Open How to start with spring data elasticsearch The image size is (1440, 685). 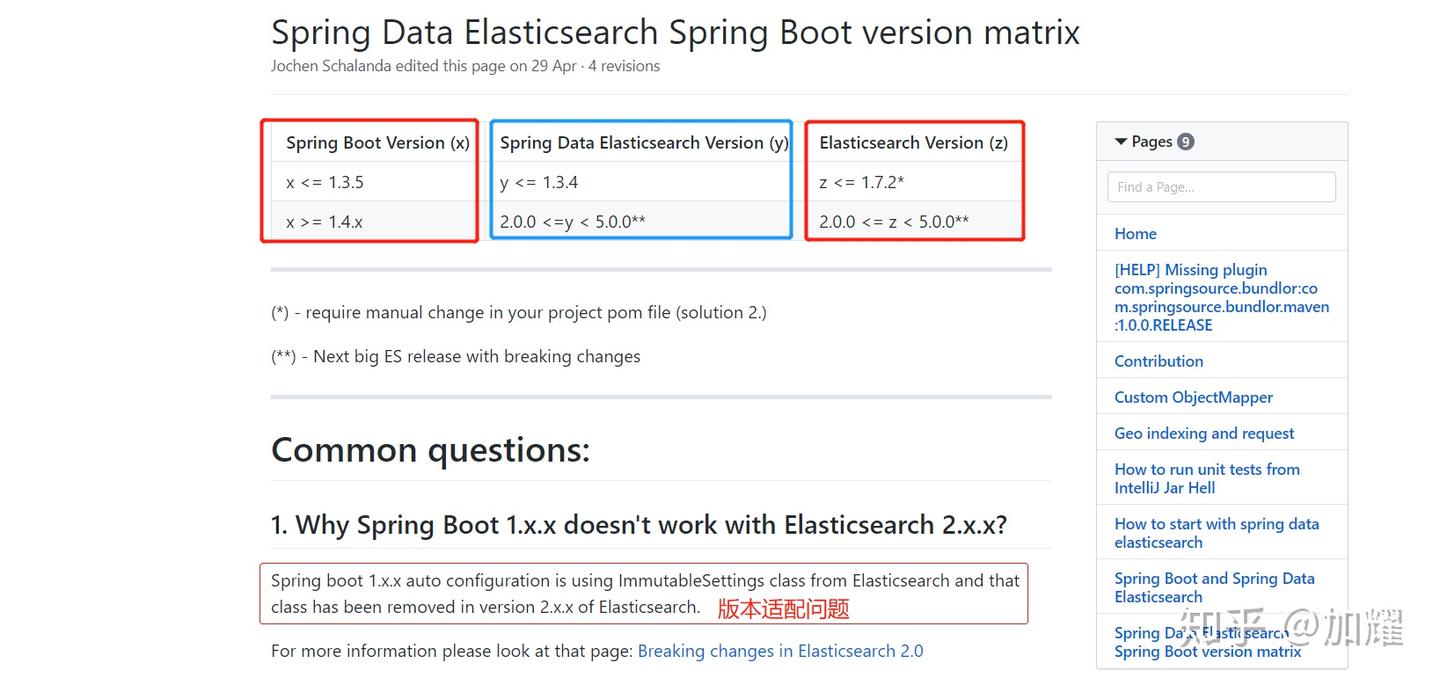pos(1217,532)
